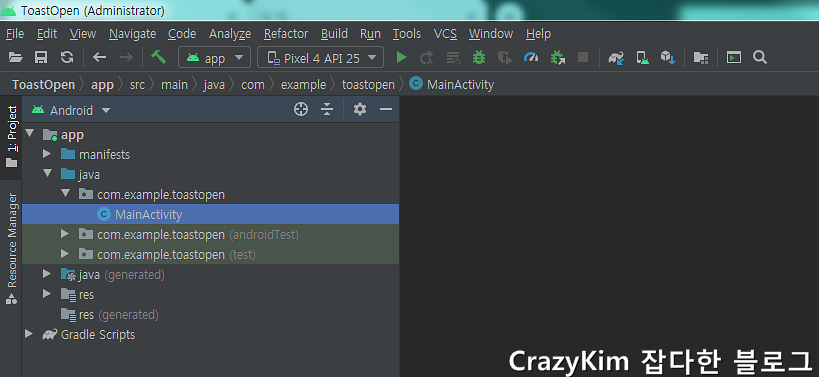Open the Run menu
The image size is (819, 377).
click(370, 34)
